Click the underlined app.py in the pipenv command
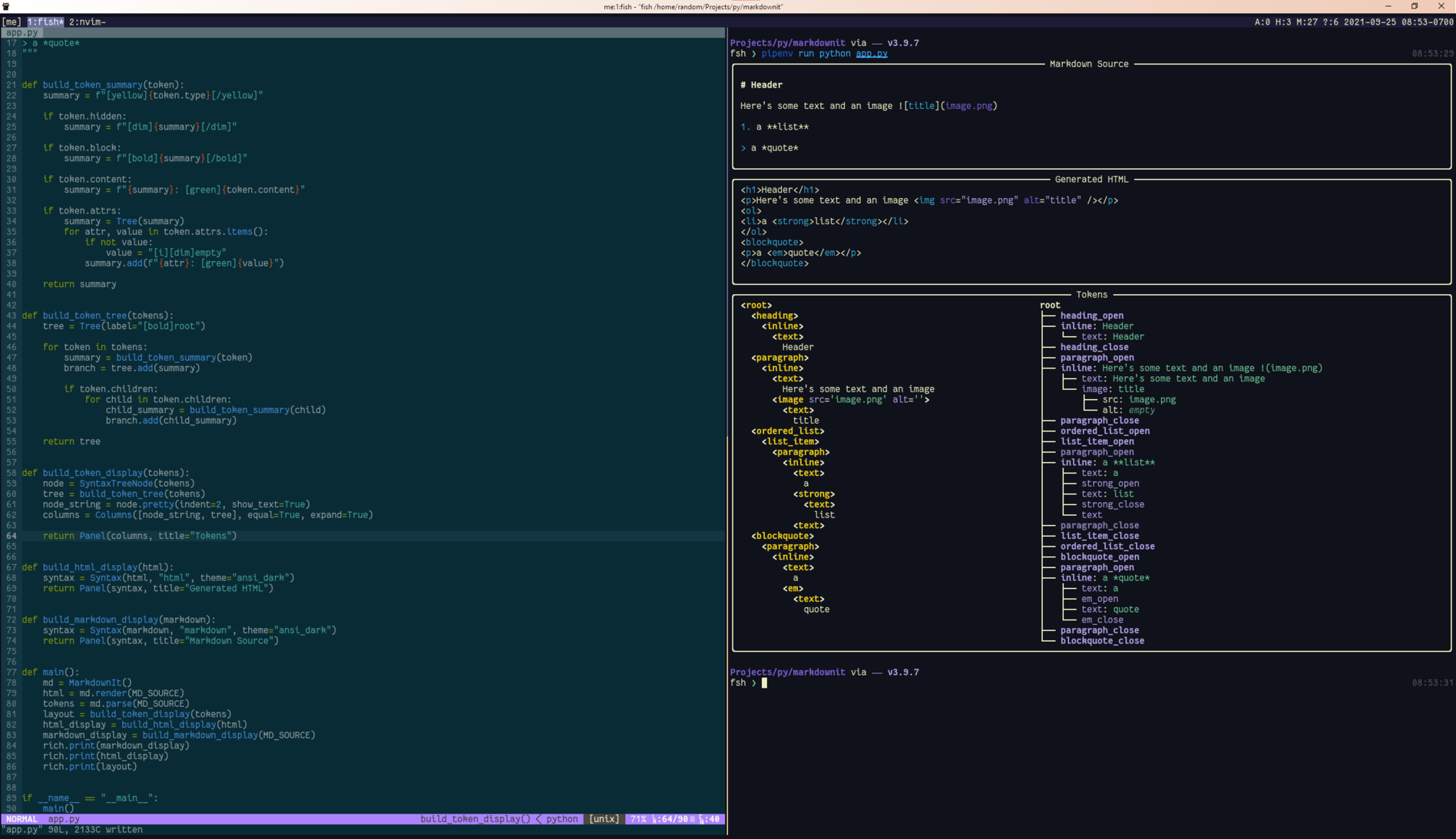 coord(872,54)
